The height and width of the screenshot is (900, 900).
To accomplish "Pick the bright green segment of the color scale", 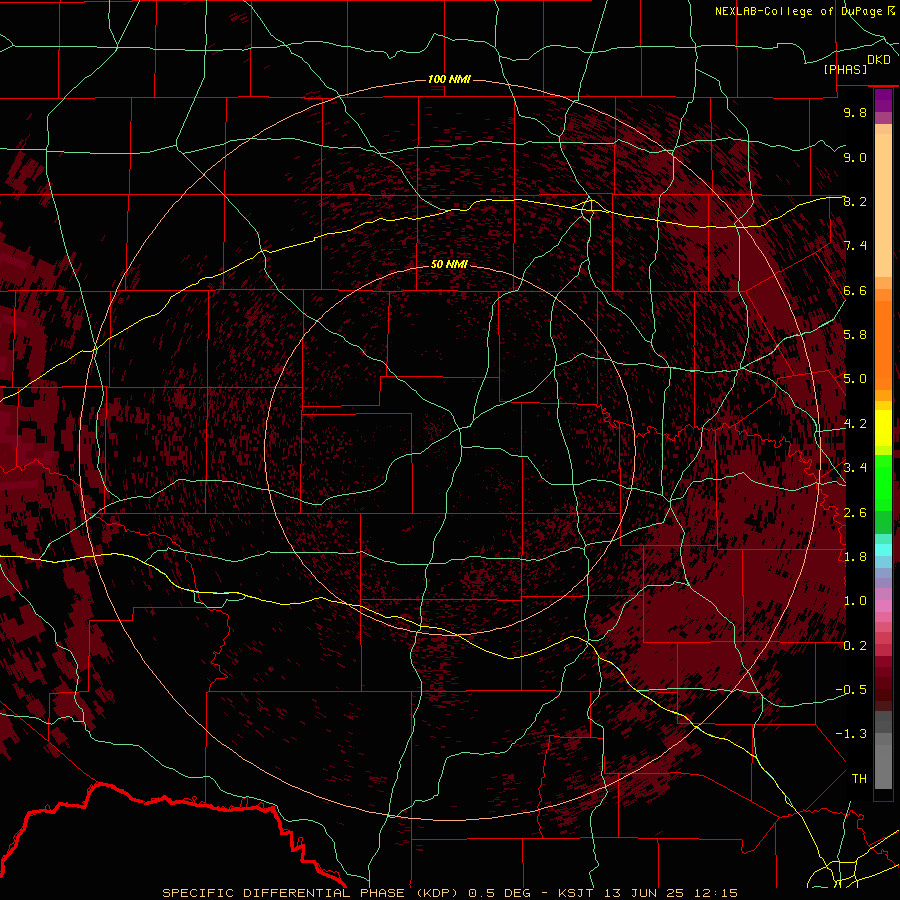I will coord(883,482).
